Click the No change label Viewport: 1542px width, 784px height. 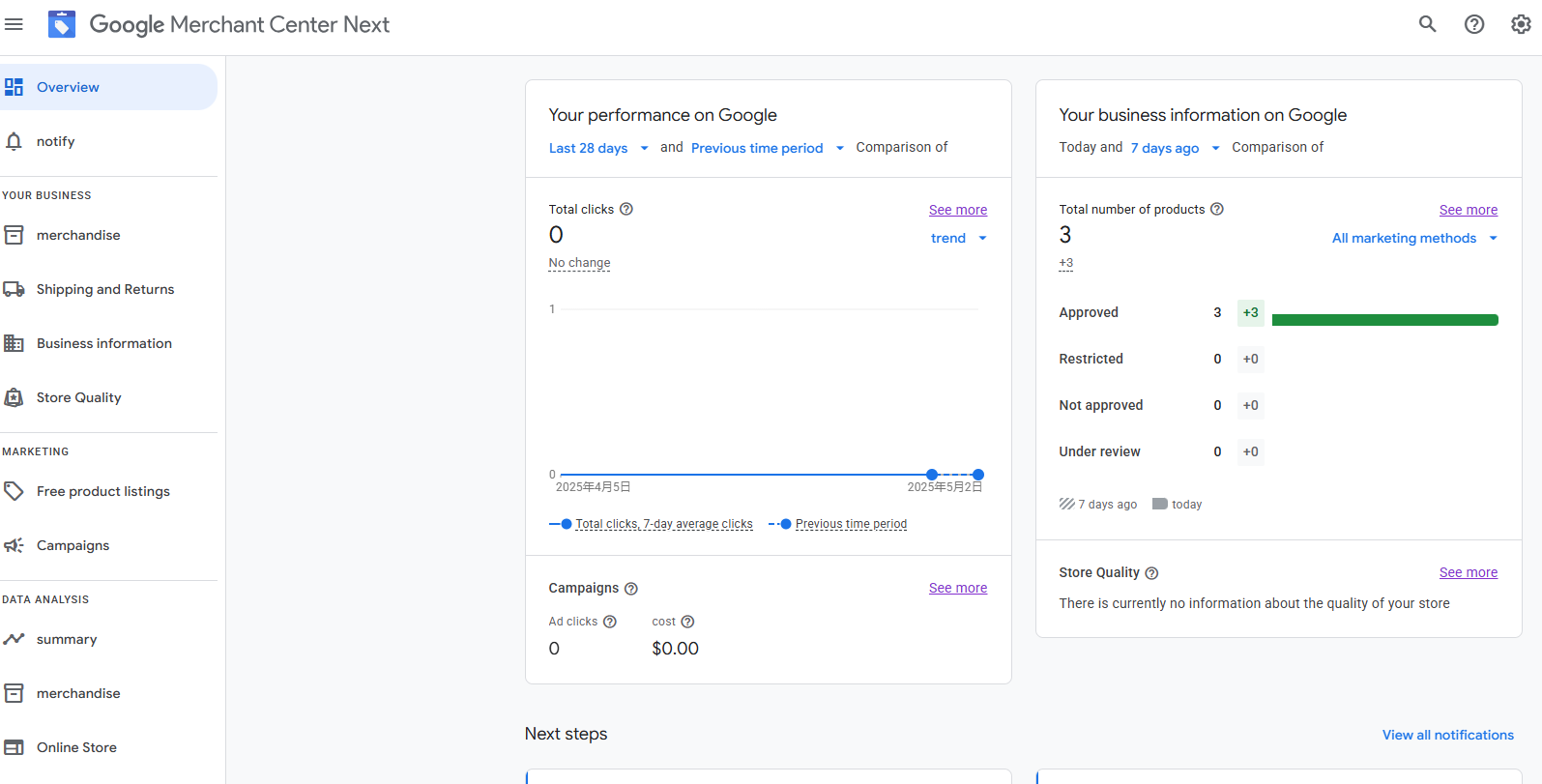click(579, 263)
